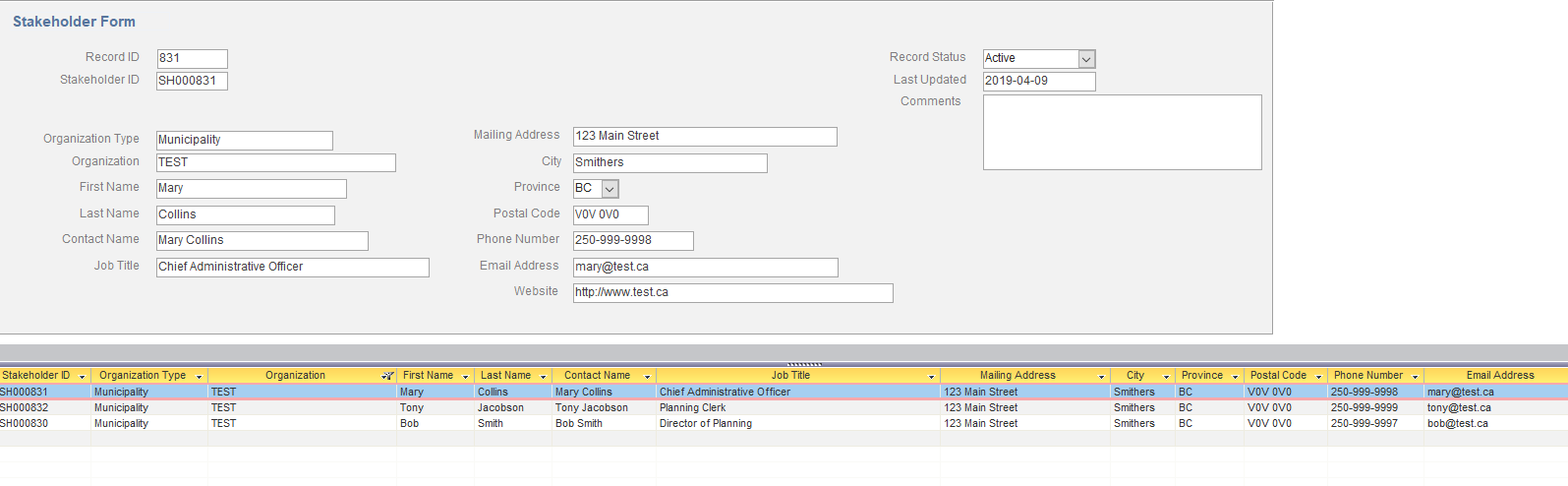The width and height of the screenshot is (1568, 486).
Task: Click the Bob first name cell
Action: click(436, 423)
